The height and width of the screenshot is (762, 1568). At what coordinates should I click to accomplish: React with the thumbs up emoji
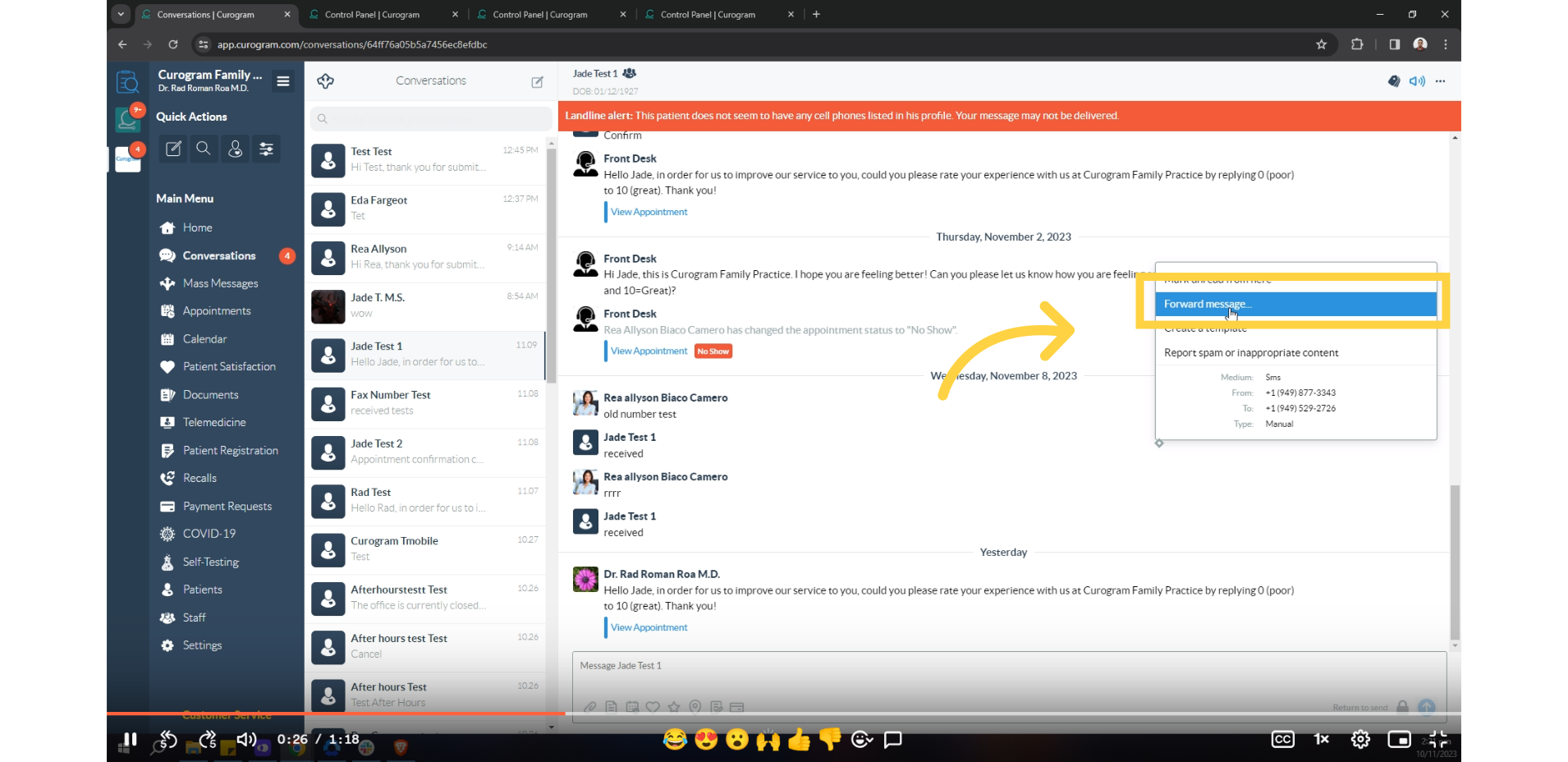coord(799,740)
